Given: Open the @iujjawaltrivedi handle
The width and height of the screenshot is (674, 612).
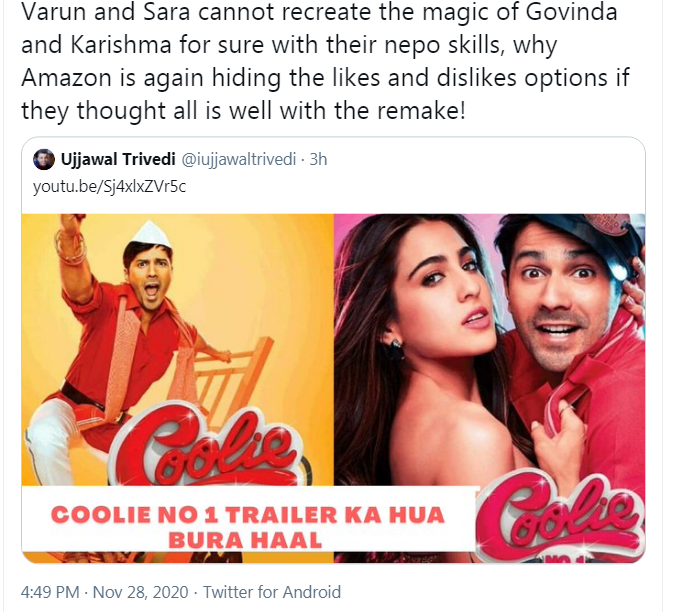Looking at the screenshot, I should point(239,159).
